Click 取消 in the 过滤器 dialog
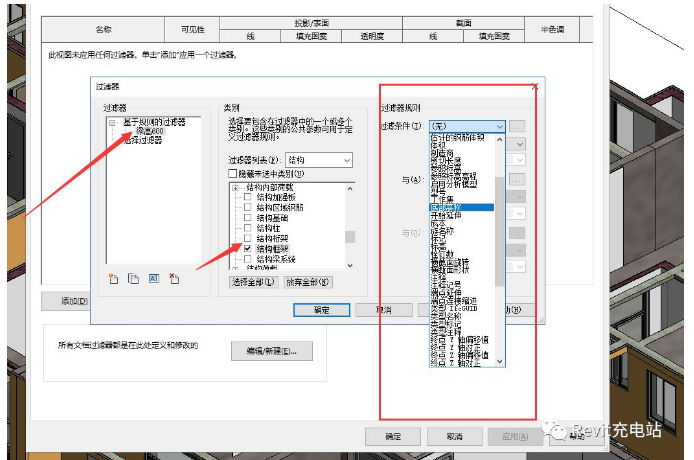694x460 pixels. 384,310
